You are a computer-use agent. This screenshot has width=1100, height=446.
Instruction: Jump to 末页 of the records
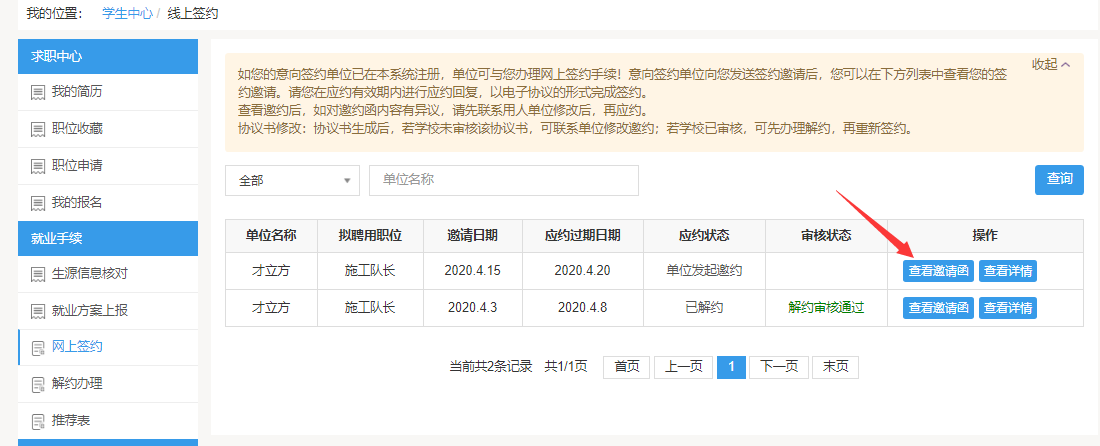pos(834,367)
